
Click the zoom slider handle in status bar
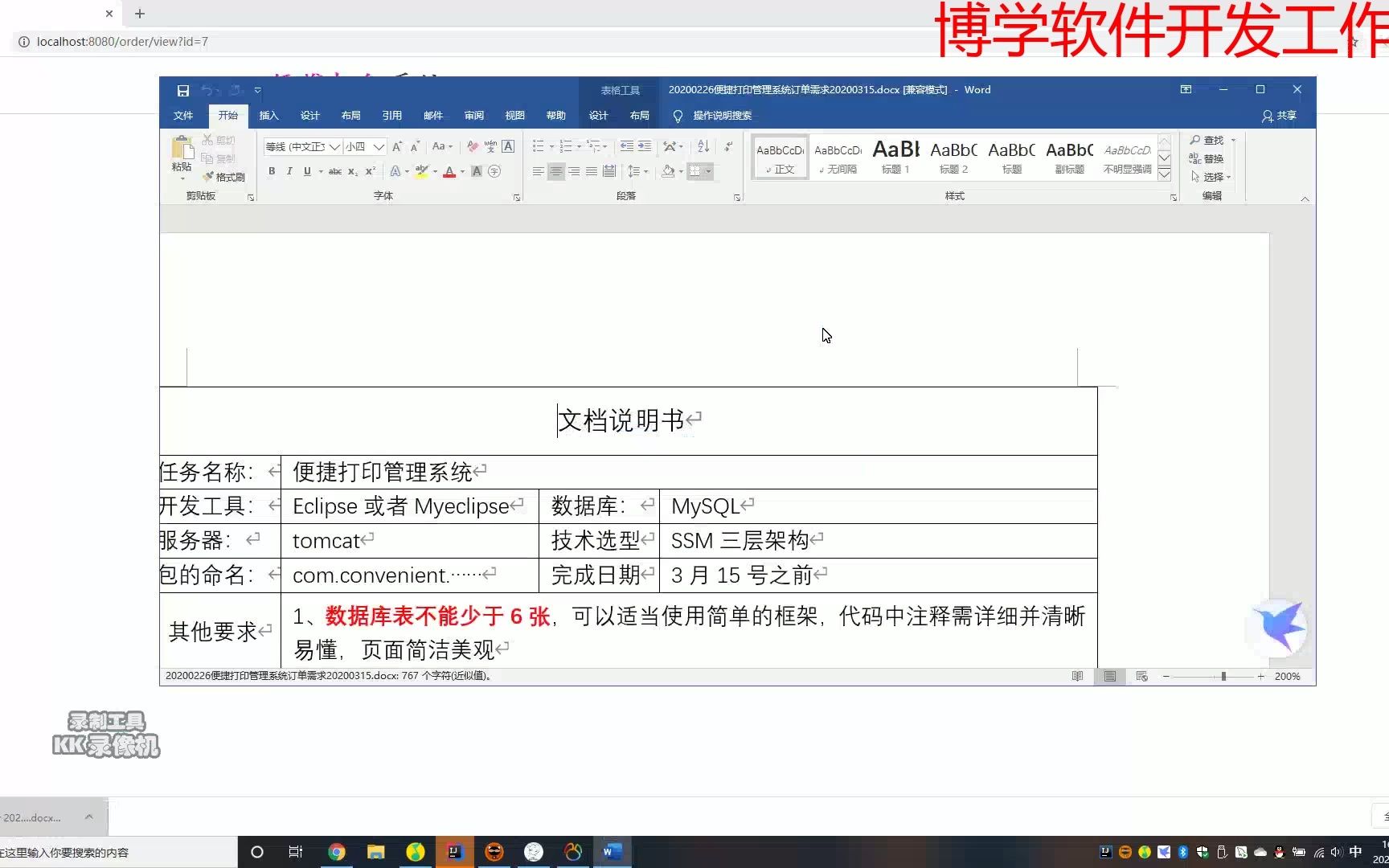coord(1223,677)
